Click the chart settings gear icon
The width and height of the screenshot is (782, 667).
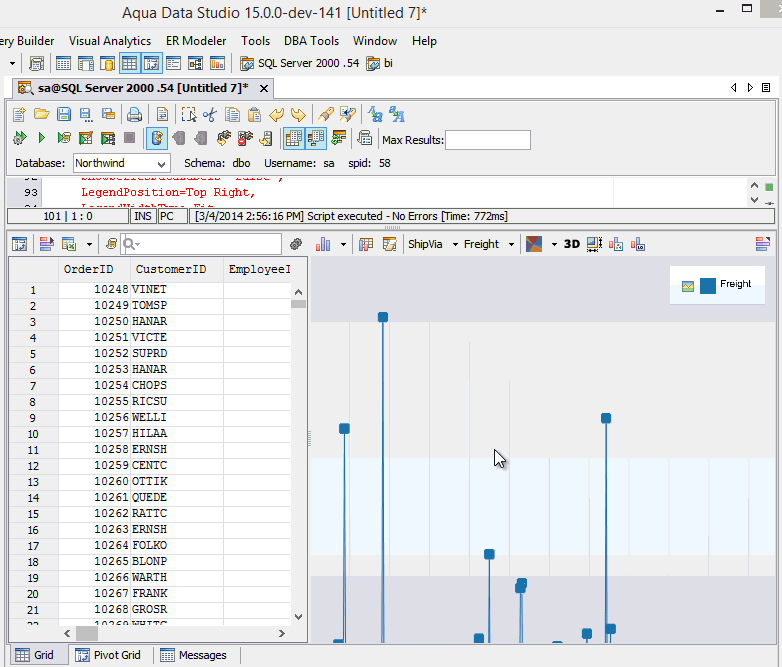(296, 244)
